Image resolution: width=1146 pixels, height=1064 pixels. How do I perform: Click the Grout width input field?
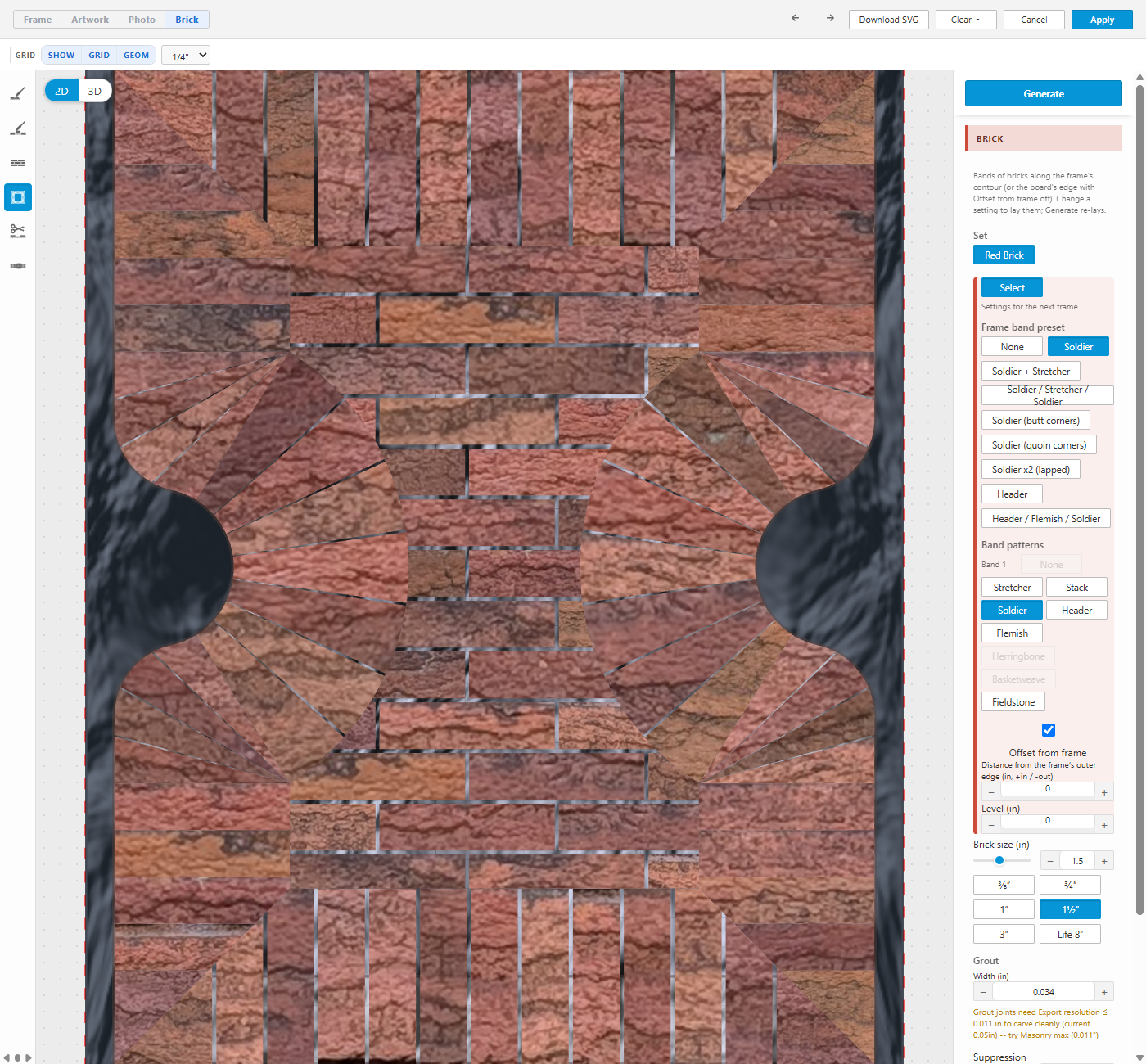click(x=1044, y=992)
